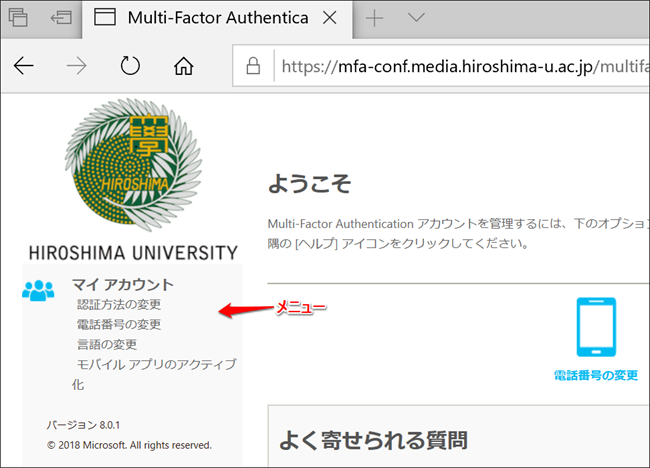650x468 pixels.
Task: Go back with the back arrow
Action: pos(24,66)
